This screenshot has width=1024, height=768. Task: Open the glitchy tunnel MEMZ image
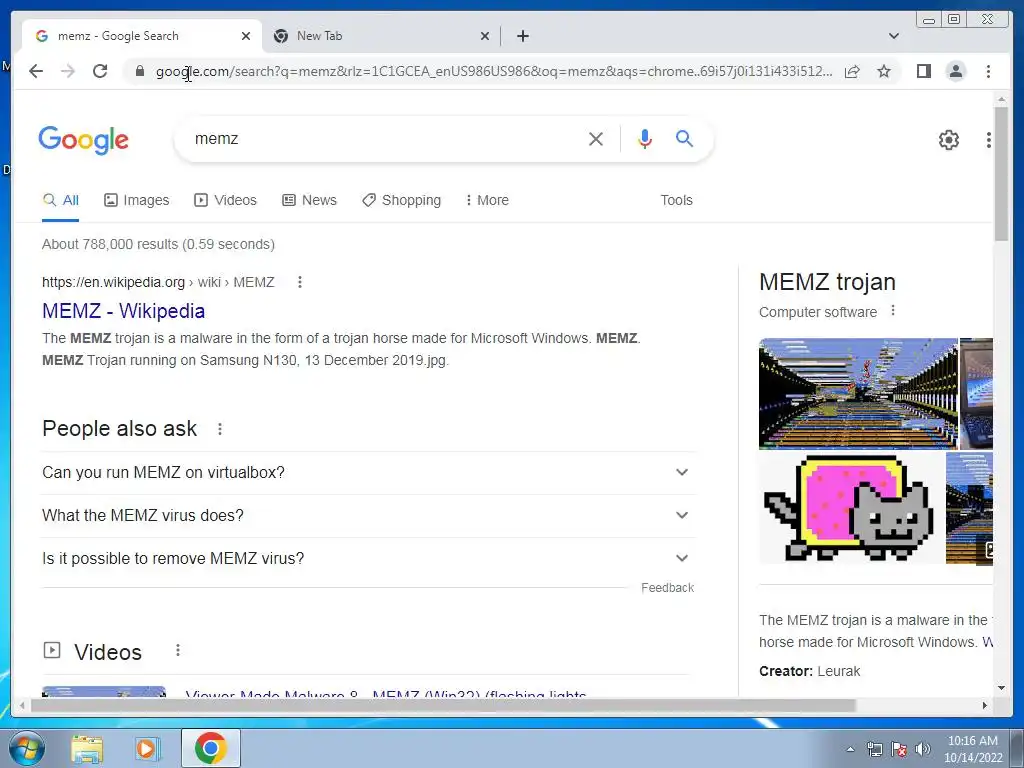tap(858, 393)
